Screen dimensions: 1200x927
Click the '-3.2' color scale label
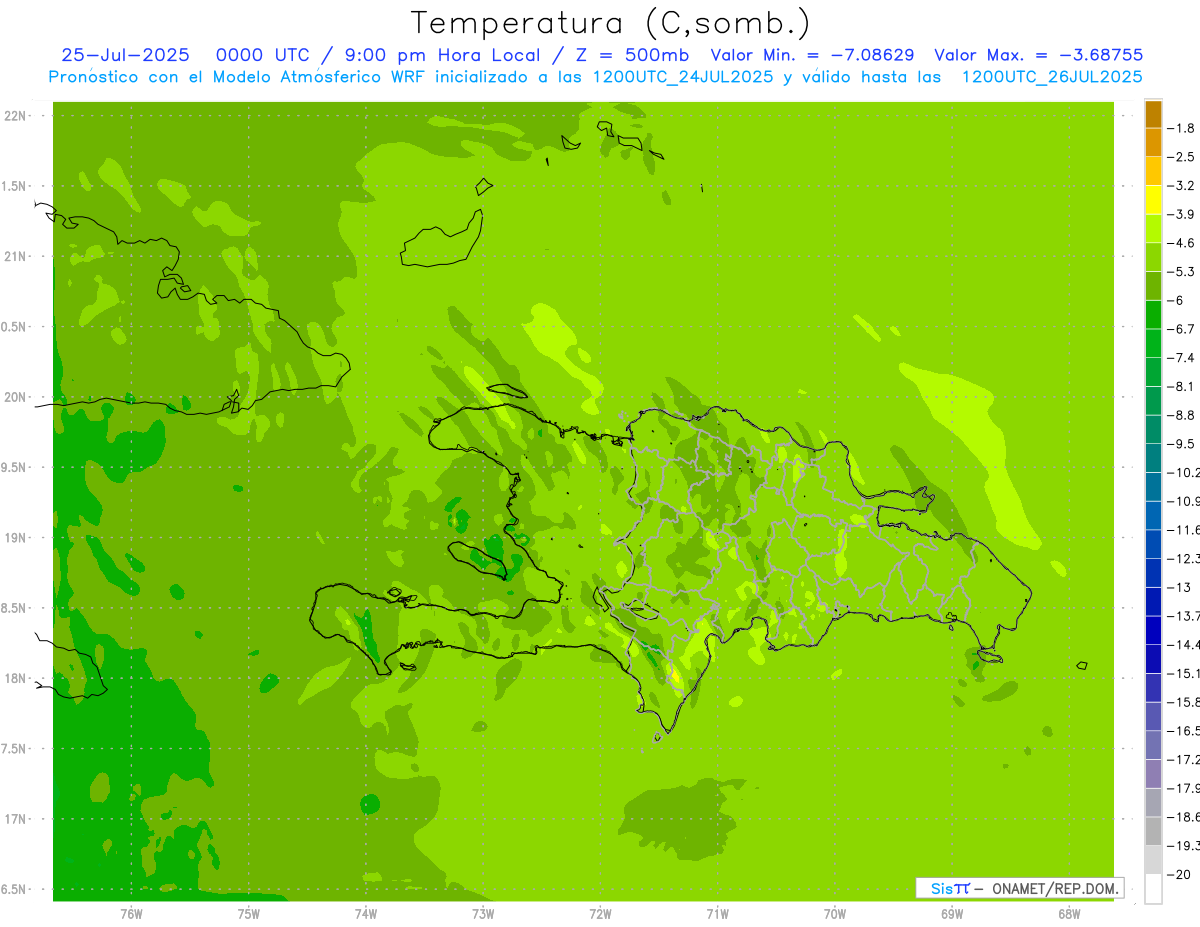tap(1181, 186)
